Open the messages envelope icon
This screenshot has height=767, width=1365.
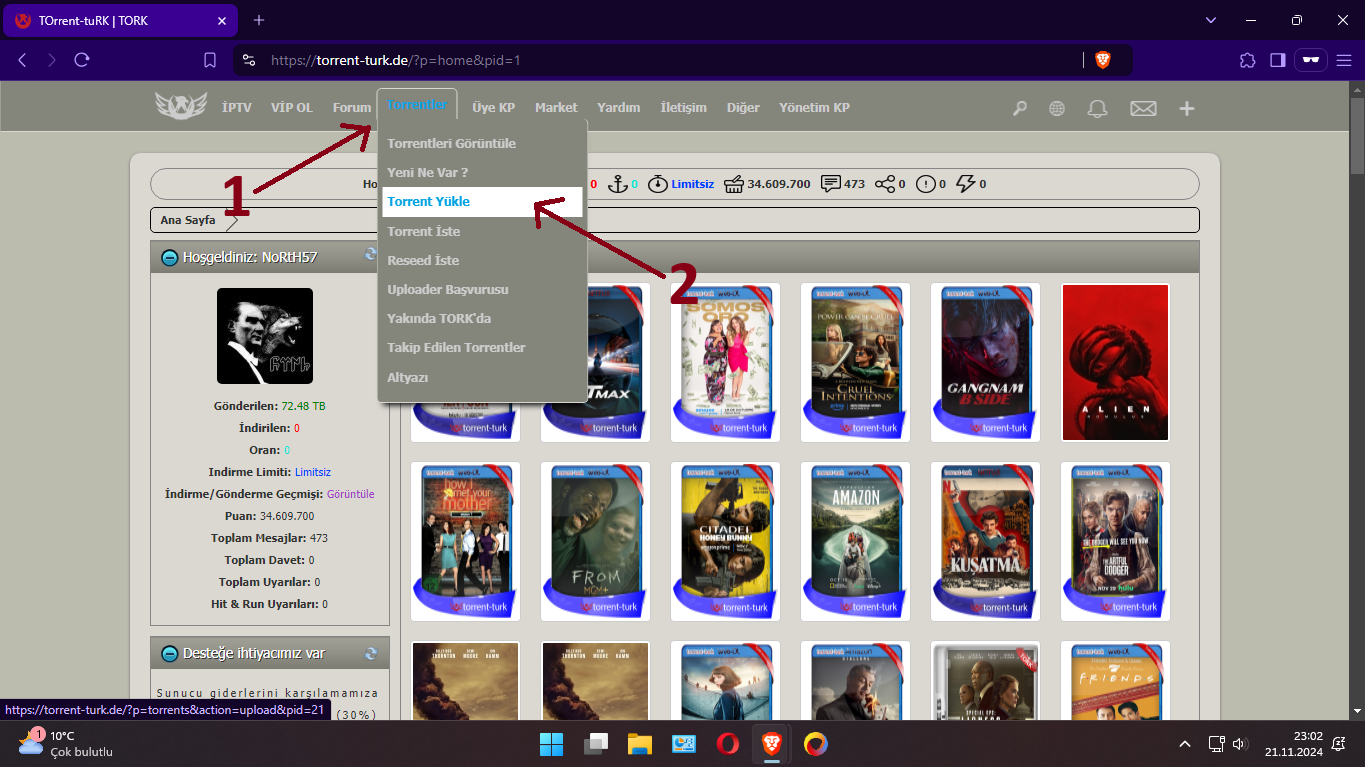pos(1143,108)
